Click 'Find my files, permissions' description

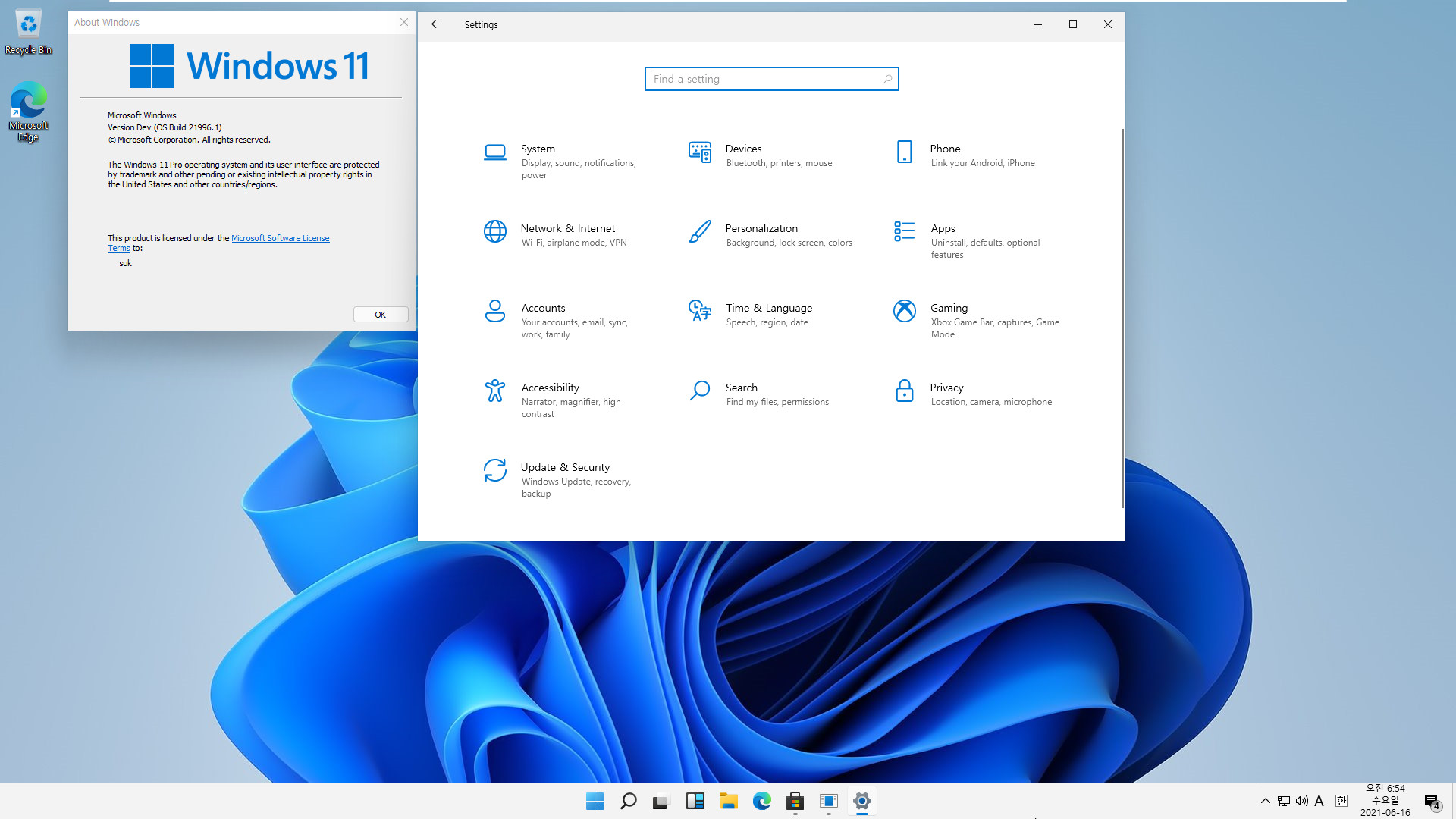(777, 402)
